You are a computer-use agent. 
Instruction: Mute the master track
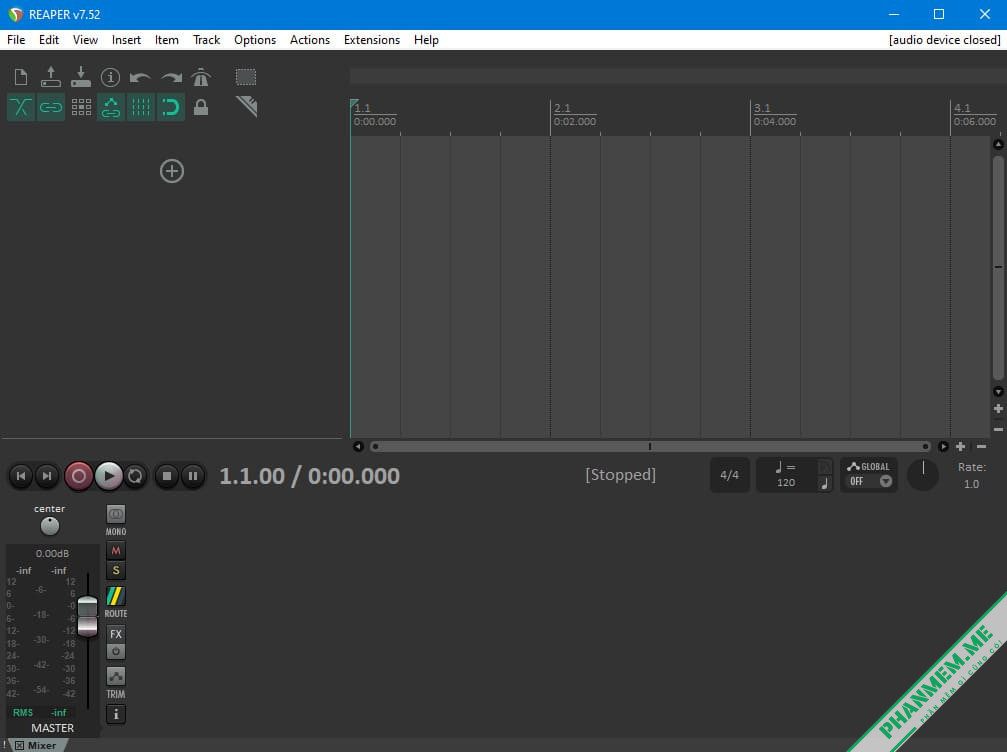point(116,550)
